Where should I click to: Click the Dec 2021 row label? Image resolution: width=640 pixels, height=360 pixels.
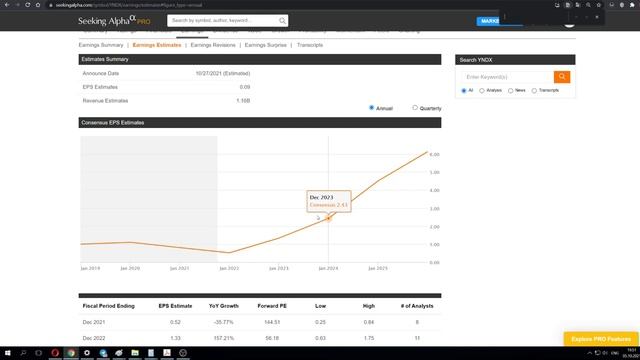[94, 322]
